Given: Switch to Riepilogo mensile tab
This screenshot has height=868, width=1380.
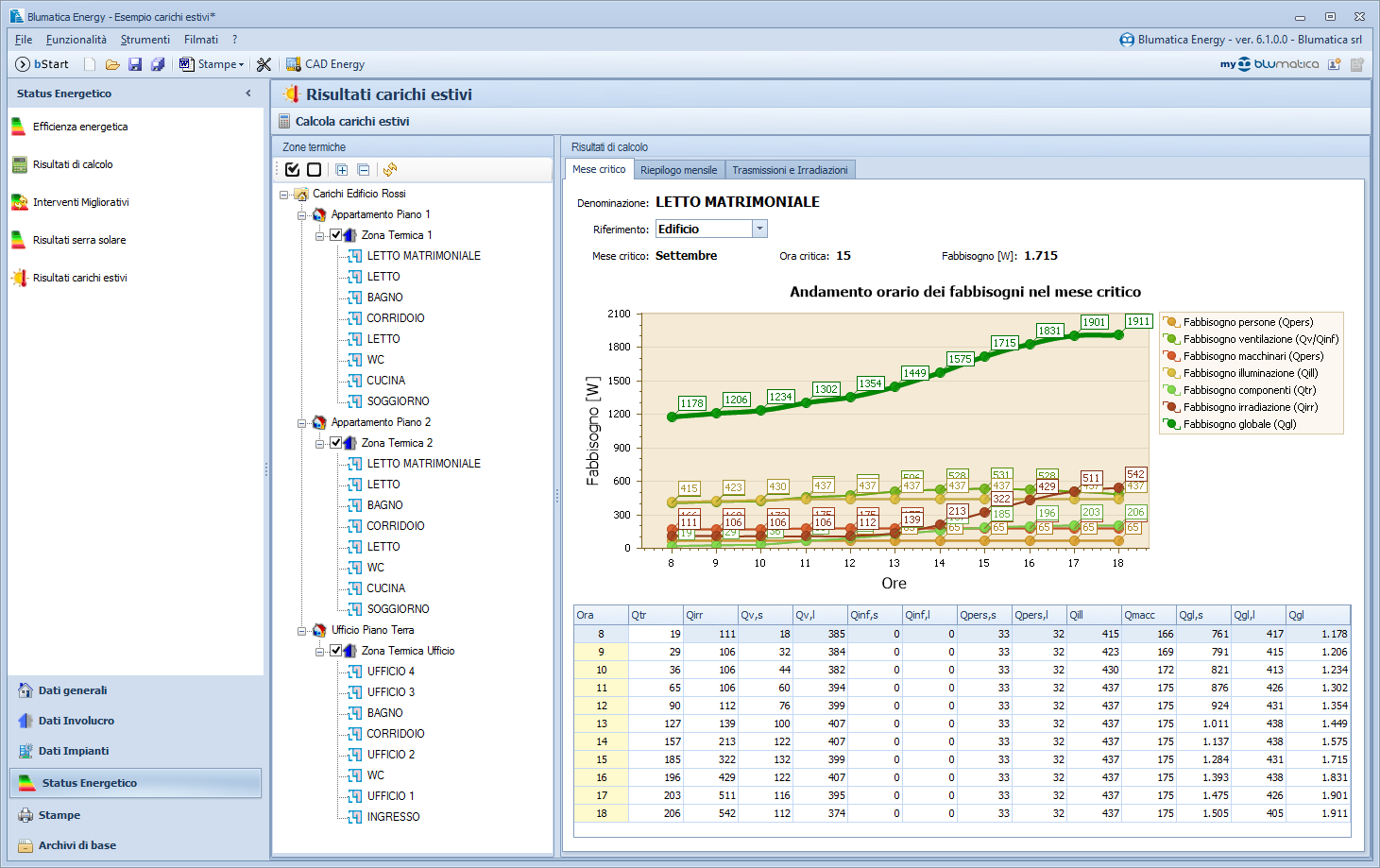Looking at the screenshot, I should pos(679,170).
